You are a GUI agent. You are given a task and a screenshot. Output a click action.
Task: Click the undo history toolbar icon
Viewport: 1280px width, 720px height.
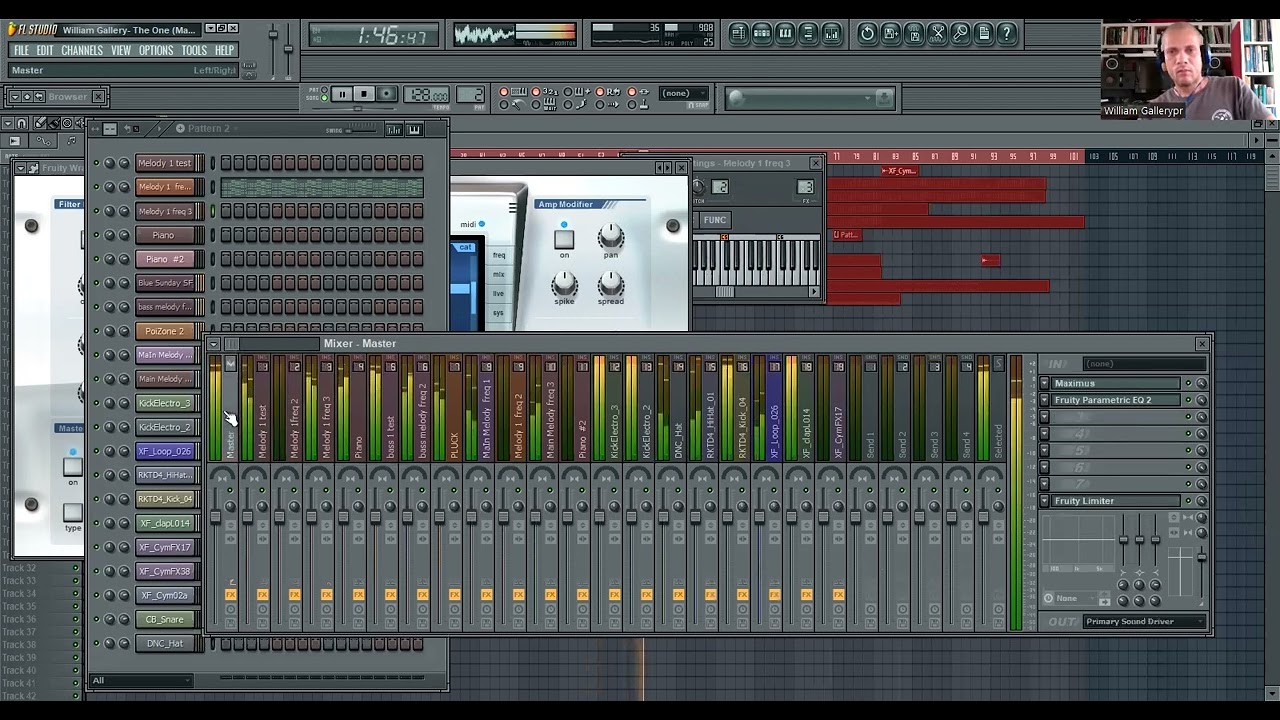click(x=867, y=33)
